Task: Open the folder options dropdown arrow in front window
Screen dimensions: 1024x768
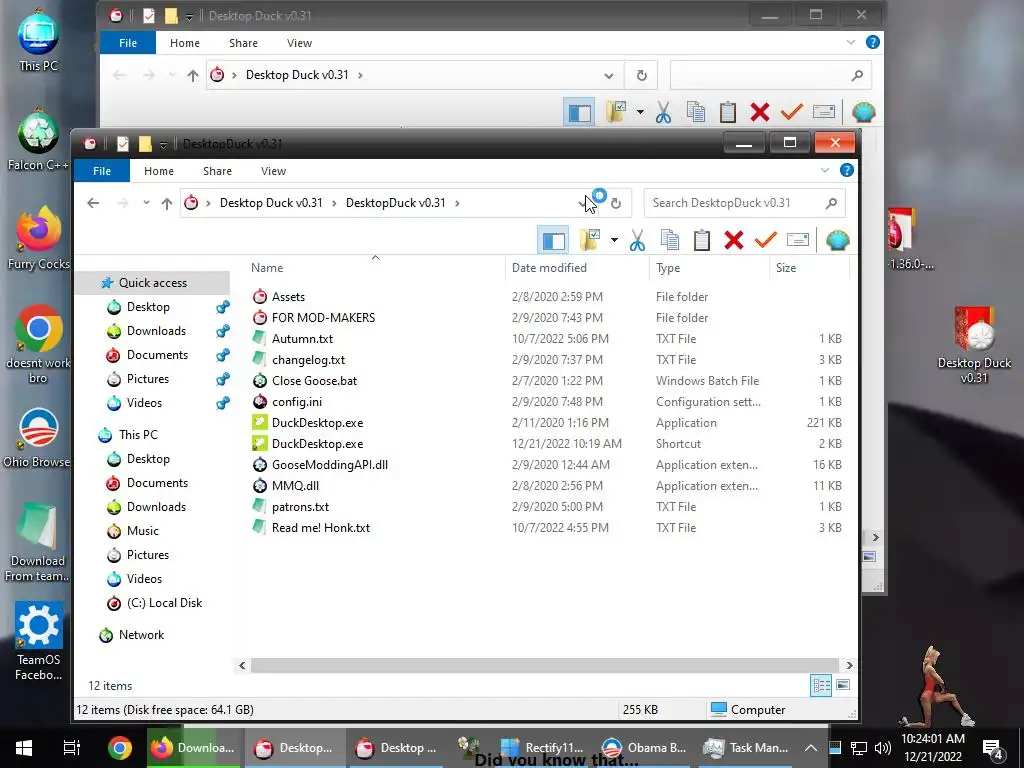Action: (x=614, y=240)
